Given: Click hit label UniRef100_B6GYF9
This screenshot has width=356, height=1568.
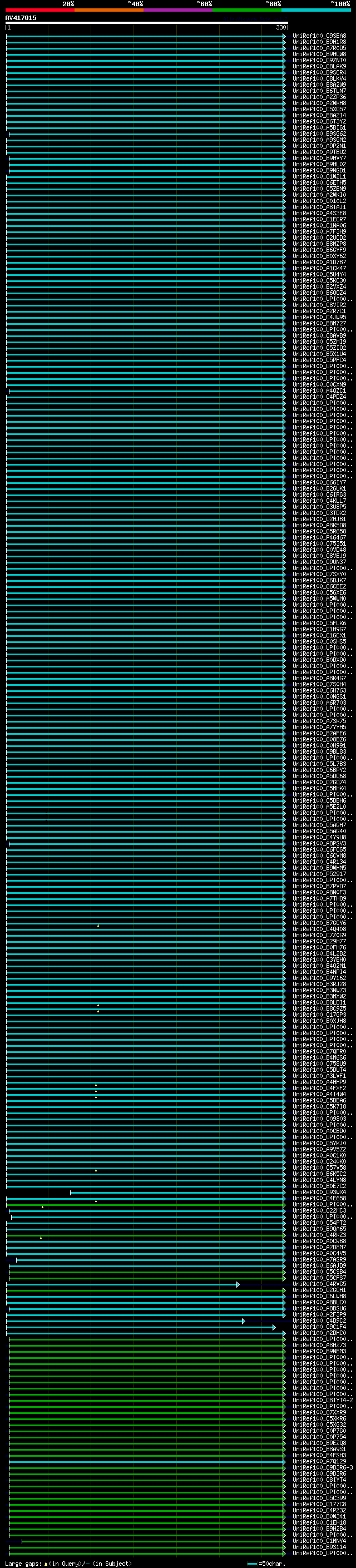Looking at the screenshot, I should (319, 250).
